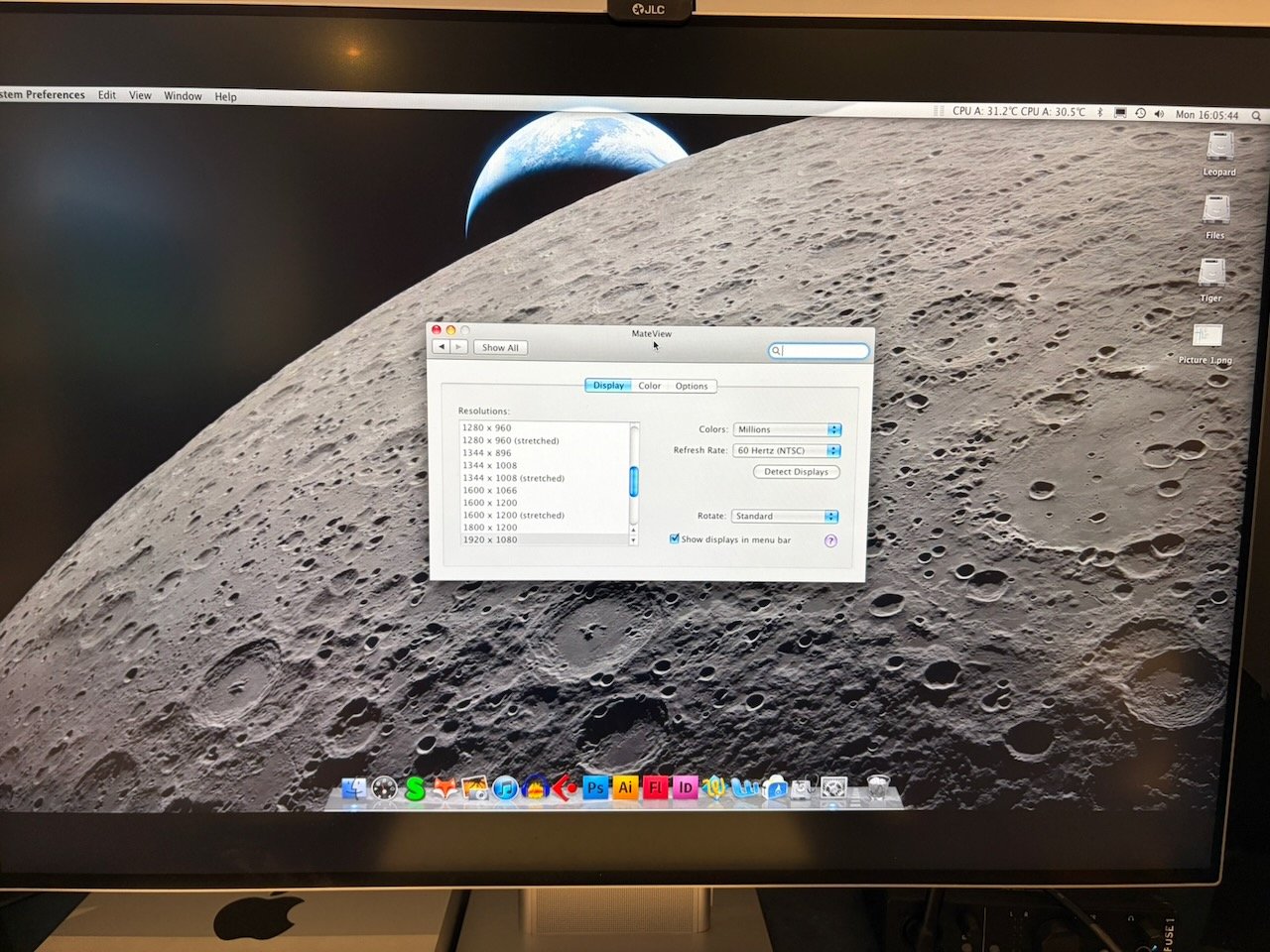
Task: Select the Tiger drive on desktop
Action: point(1210,281)
